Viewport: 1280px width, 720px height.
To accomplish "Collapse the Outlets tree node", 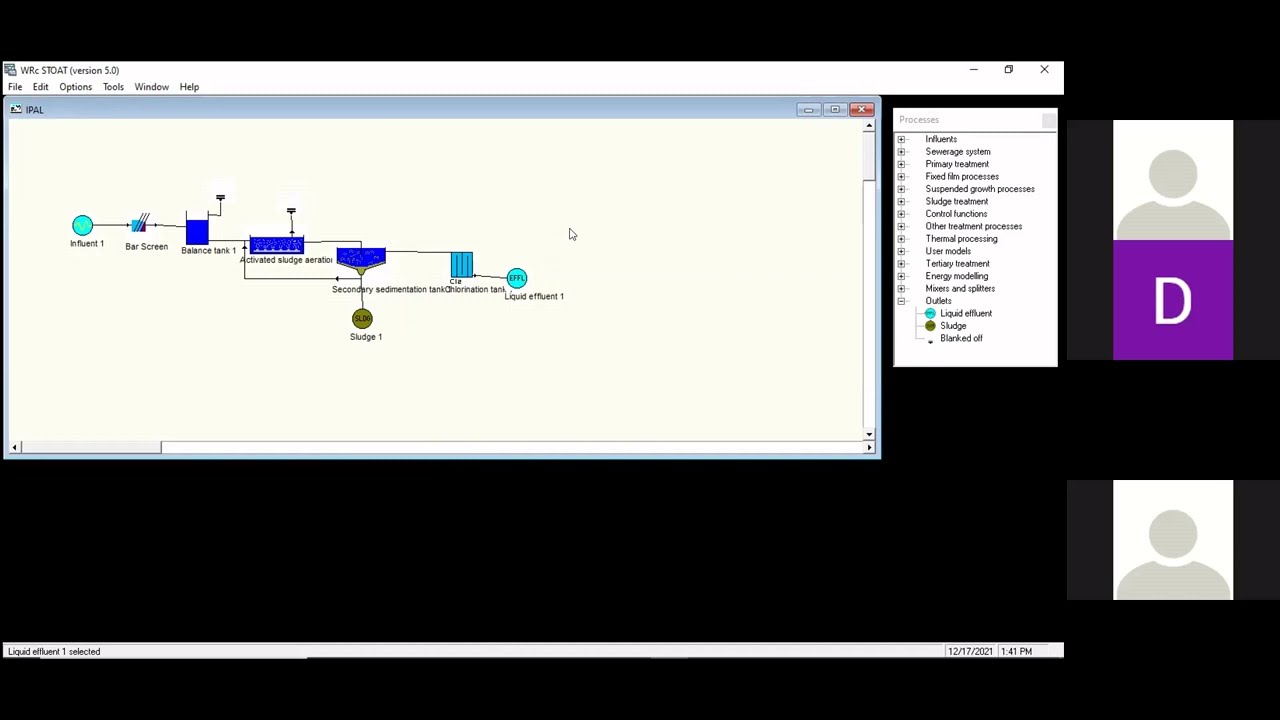I will point(901,301).
